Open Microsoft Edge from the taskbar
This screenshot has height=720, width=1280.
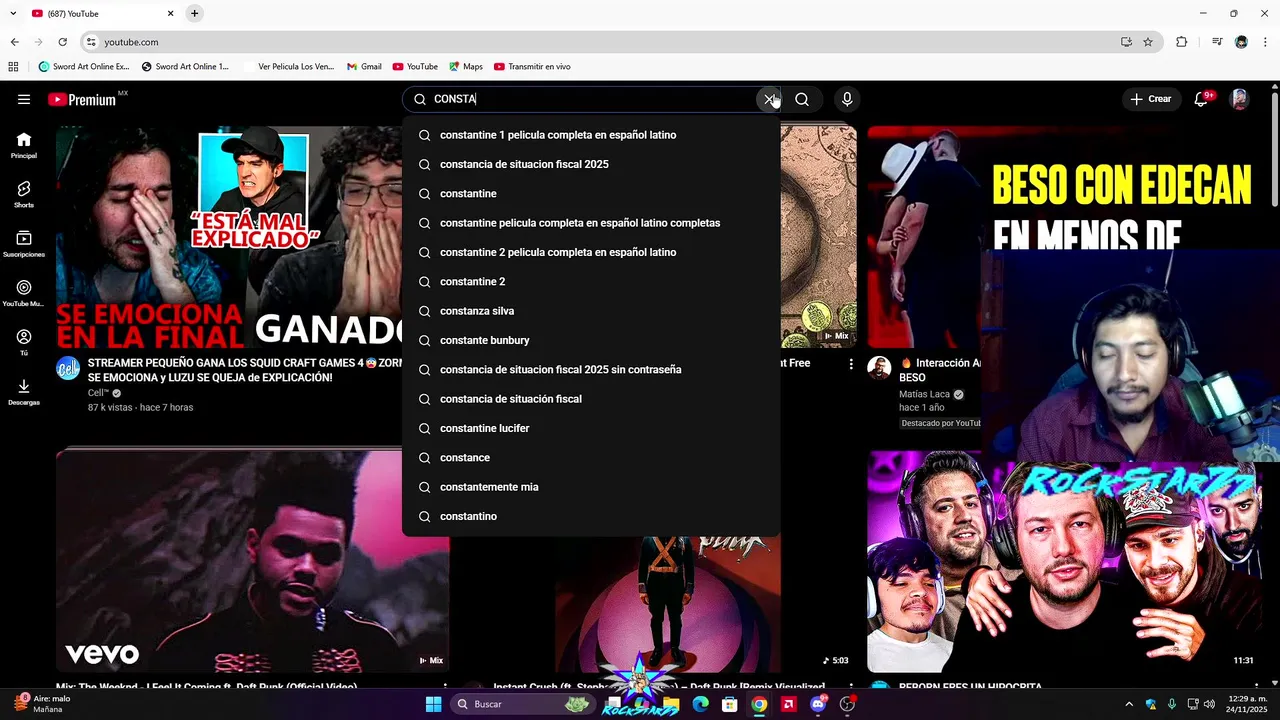(701, 704)
